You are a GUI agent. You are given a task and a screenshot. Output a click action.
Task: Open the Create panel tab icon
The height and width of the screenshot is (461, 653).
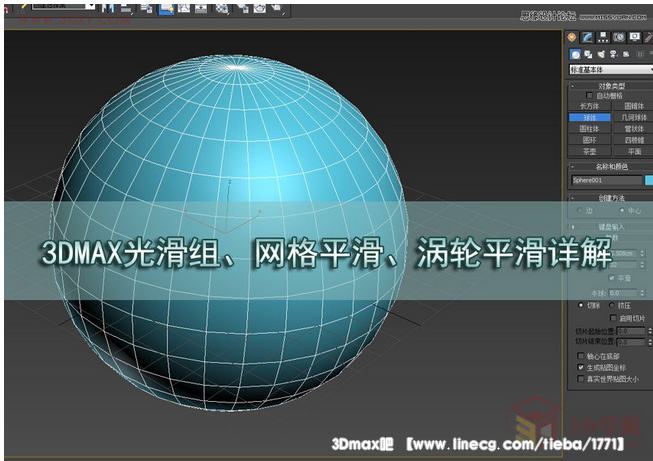coord(572,37)
